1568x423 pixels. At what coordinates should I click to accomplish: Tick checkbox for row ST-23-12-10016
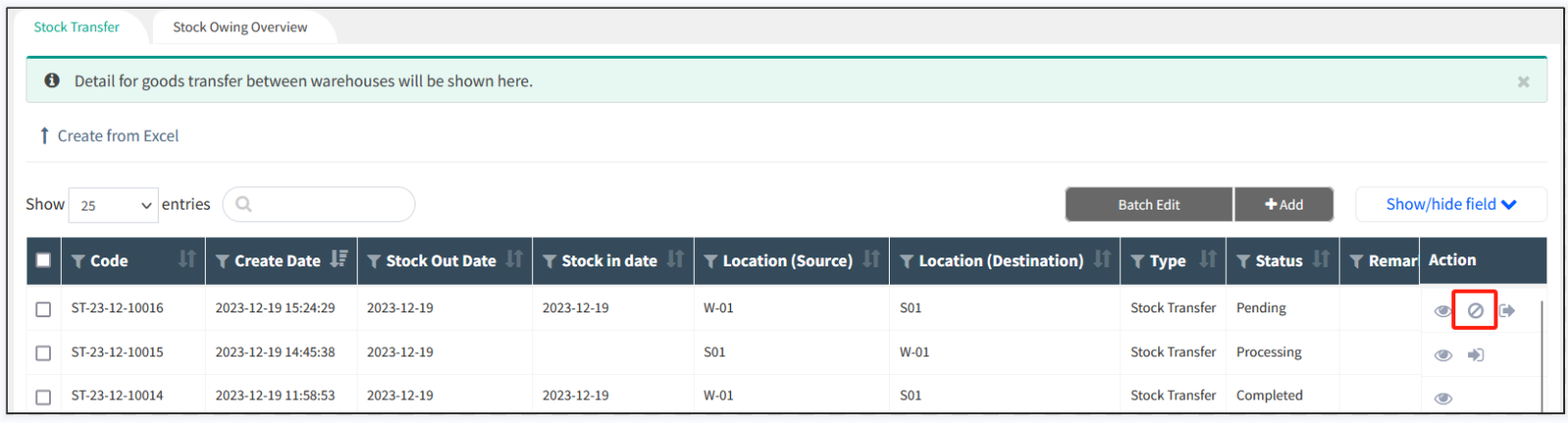coord(43,309)
